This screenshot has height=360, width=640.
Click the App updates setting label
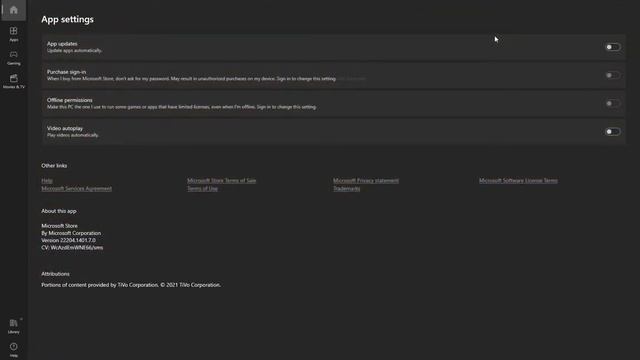[62, 44]
